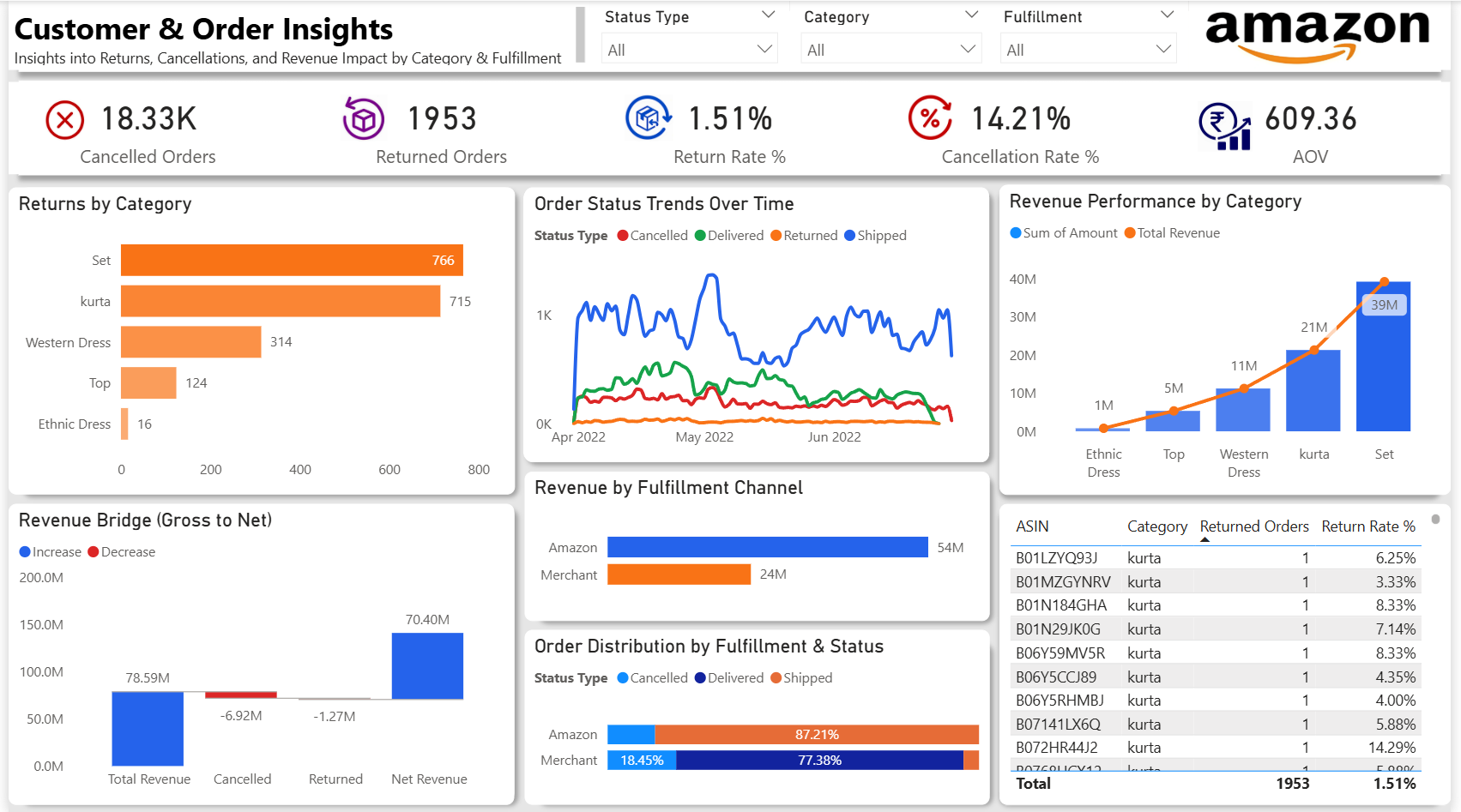Select the Cancelled decrease bar in Revenue Bridge

point(241,695)
